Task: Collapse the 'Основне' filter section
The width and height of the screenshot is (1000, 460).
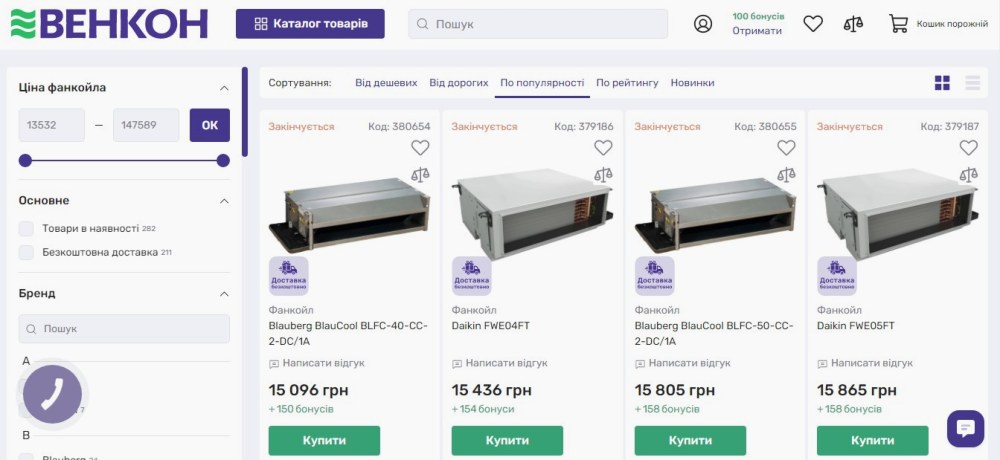Action: (224, 201)
